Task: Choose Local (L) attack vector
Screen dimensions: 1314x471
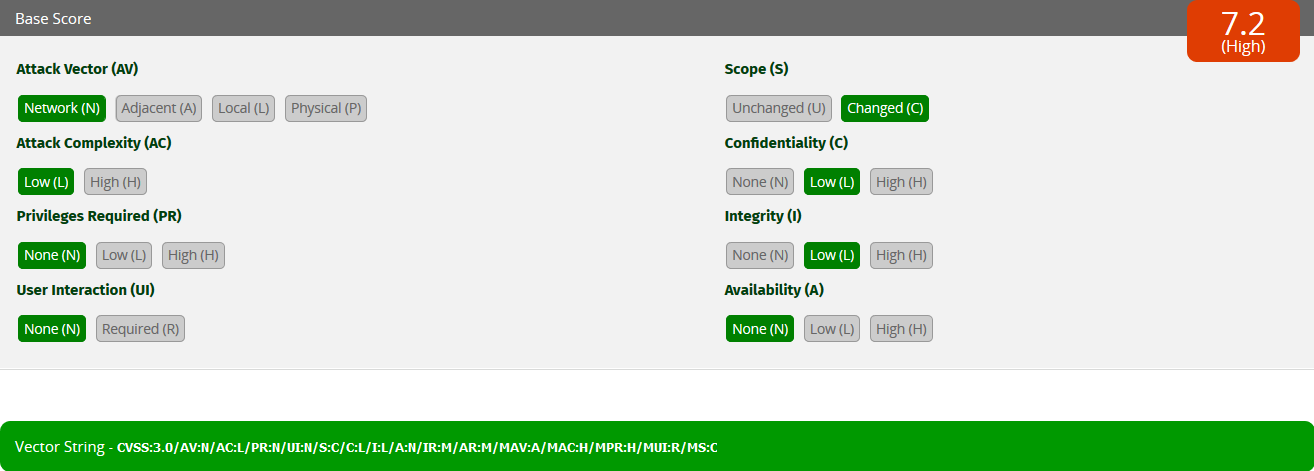Action: [244, 108]
